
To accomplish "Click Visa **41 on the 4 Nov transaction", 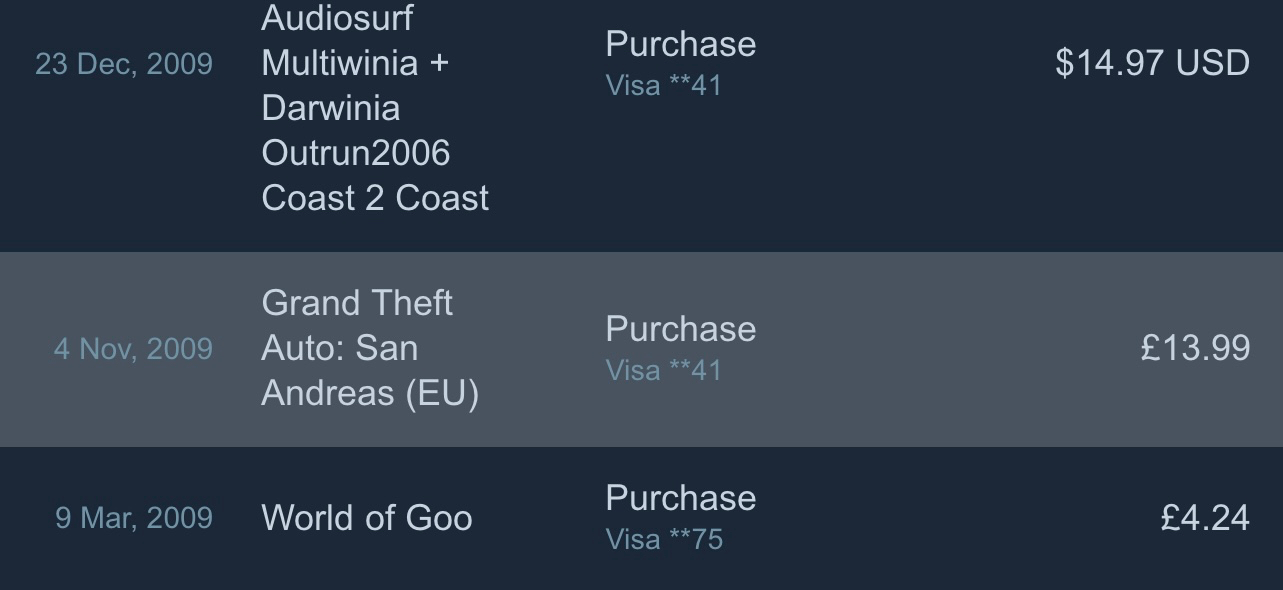I will point(663,370).
